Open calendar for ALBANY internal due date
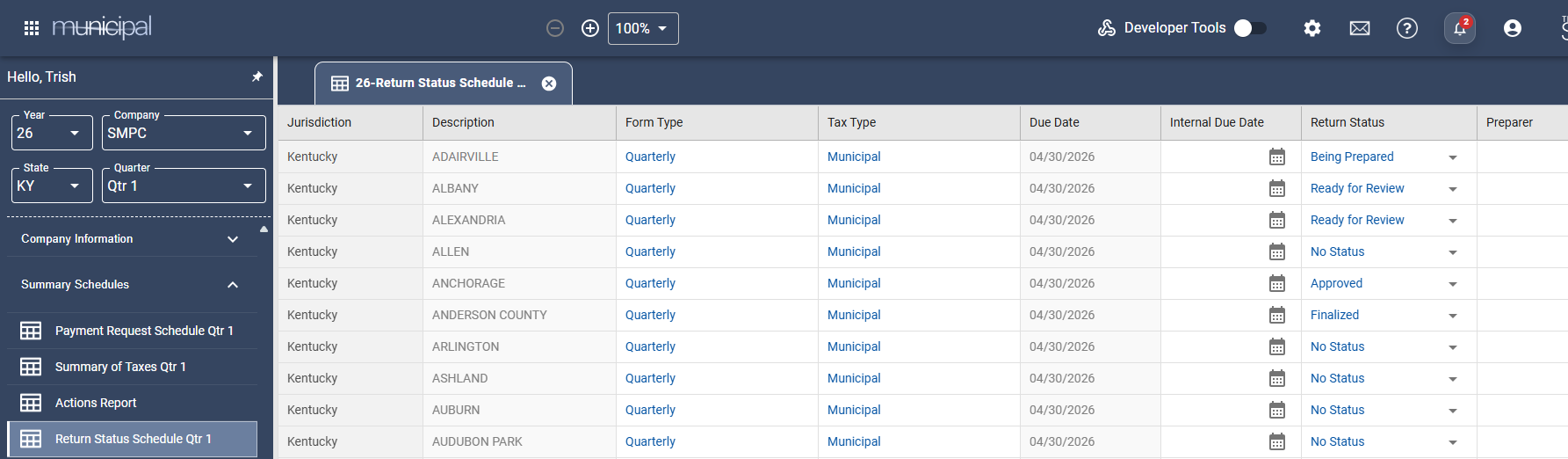 (1277, 188)
